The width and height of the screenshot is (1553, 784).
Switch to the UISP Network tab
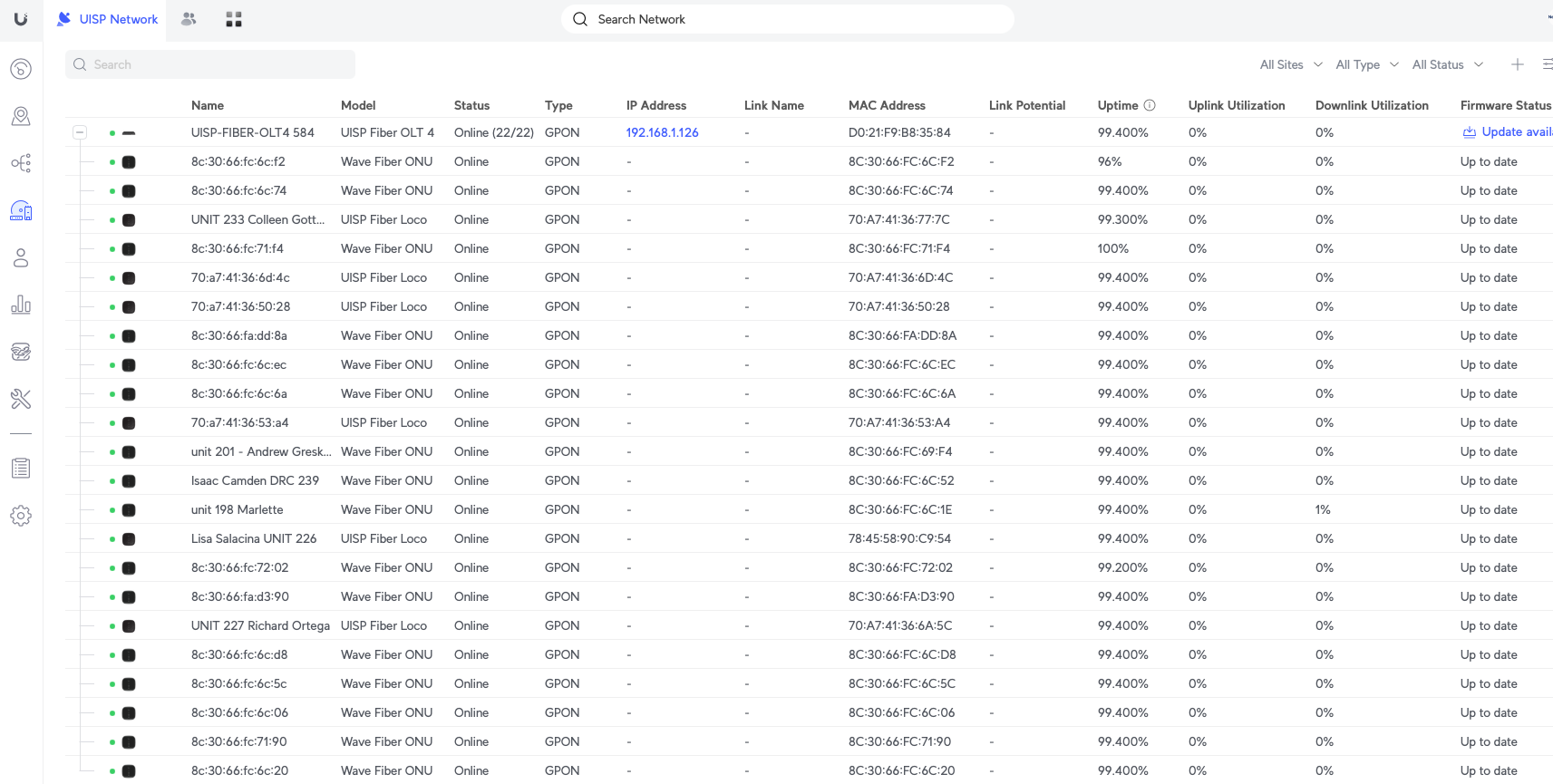[x=107, y=19]
